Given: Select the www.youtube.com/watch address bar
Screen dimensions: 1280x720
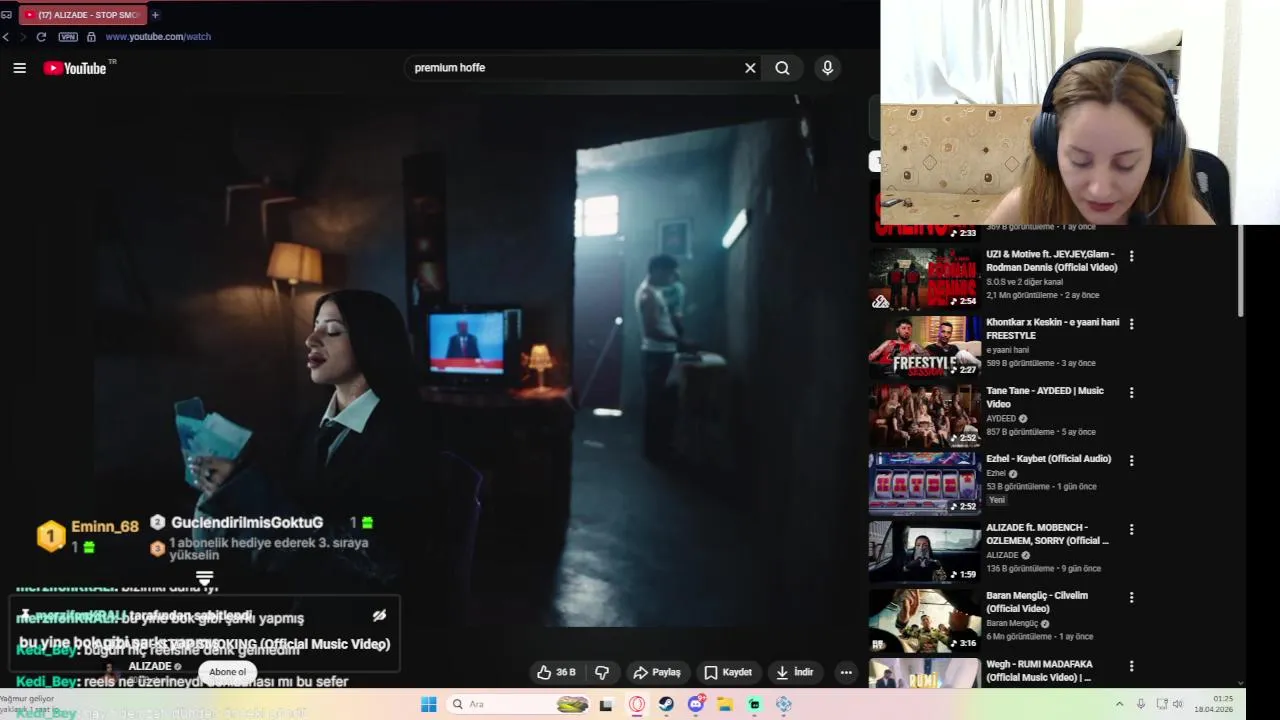Looking at the screenshot, I should point(158,37).
